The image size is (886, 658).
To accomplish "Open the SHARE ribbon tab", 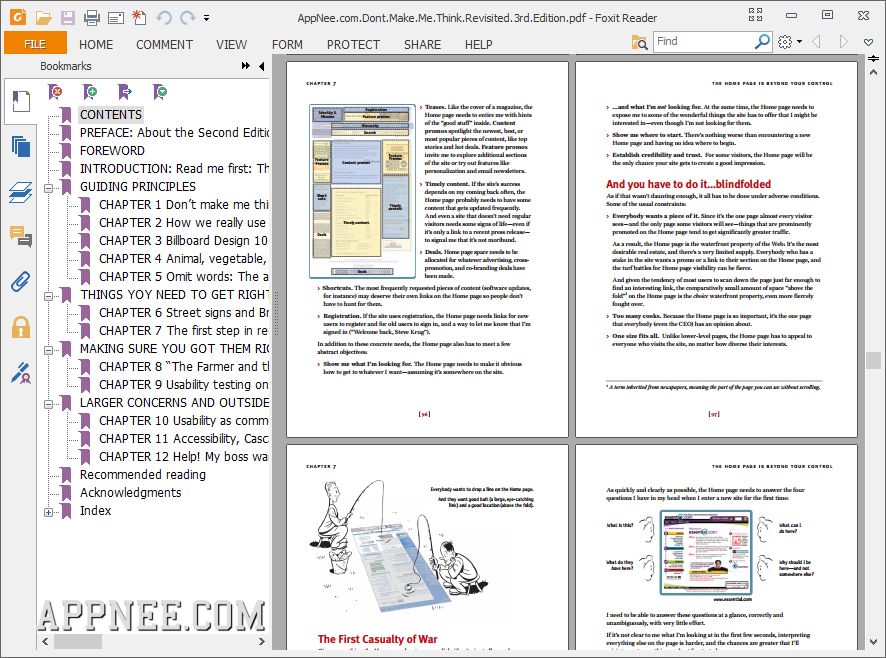I will click(x=422, y=44).
